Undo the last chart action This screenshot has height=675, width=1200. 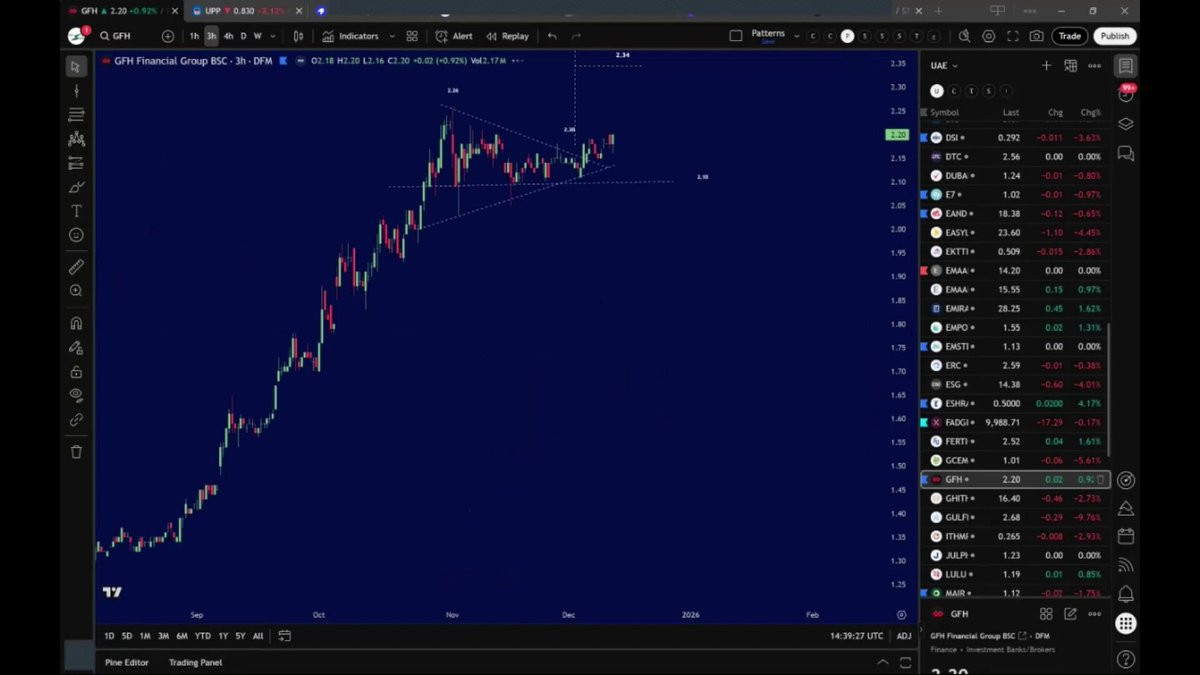click(x=552, y=36)
